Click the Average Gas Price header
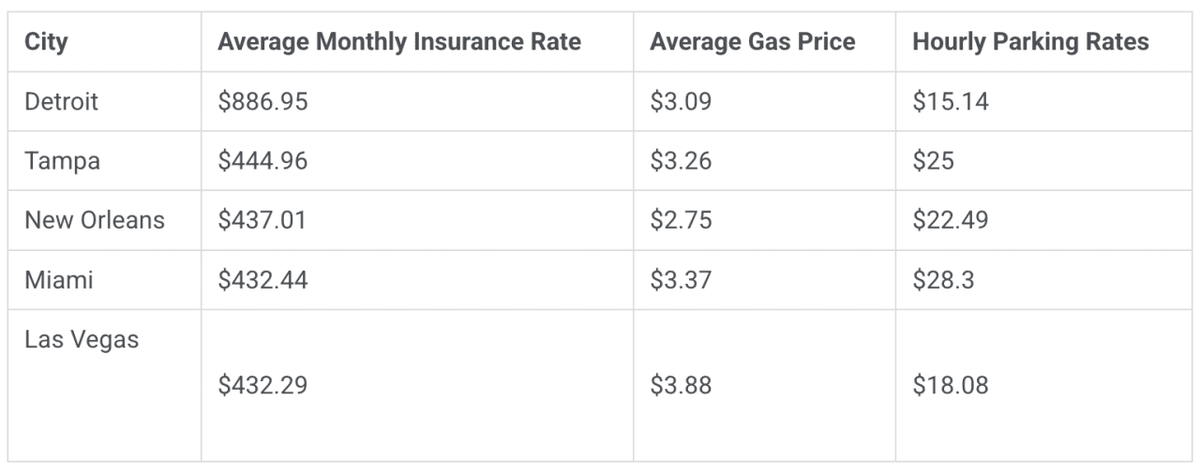Screen dimensions: 1200x474 pyautogui.click(x=752, y=42)
